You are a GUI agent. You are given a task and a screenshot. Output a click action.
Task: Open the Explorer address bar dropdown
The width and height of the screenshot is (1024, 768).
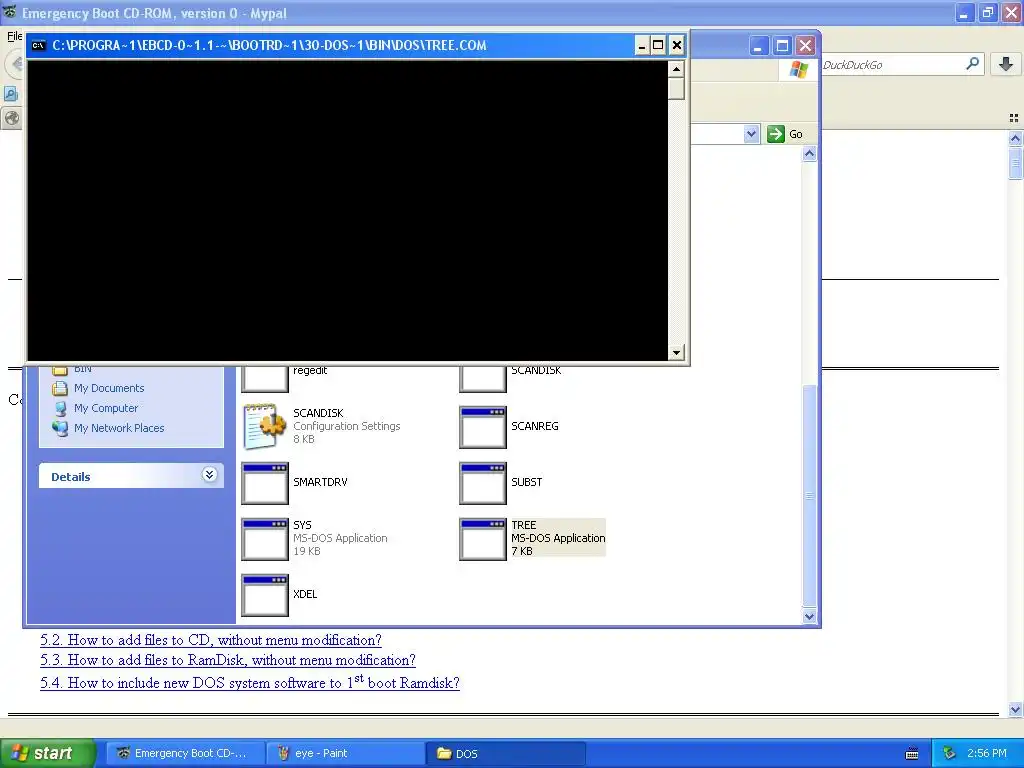pos(751,134)
